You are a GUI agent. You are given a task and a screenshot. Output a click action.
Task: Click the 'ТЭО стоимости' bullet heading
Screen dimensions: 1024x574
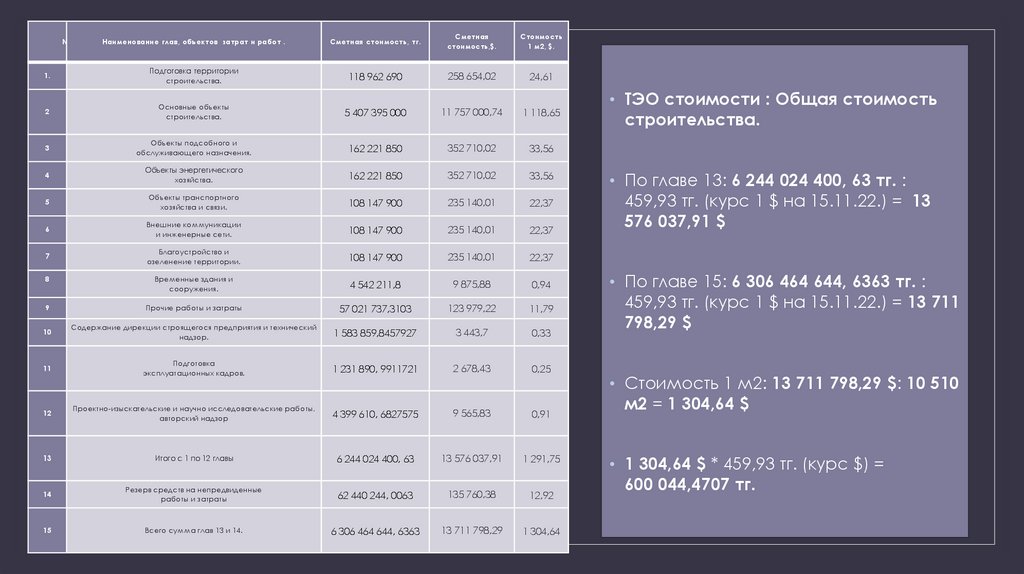[780, 110]
